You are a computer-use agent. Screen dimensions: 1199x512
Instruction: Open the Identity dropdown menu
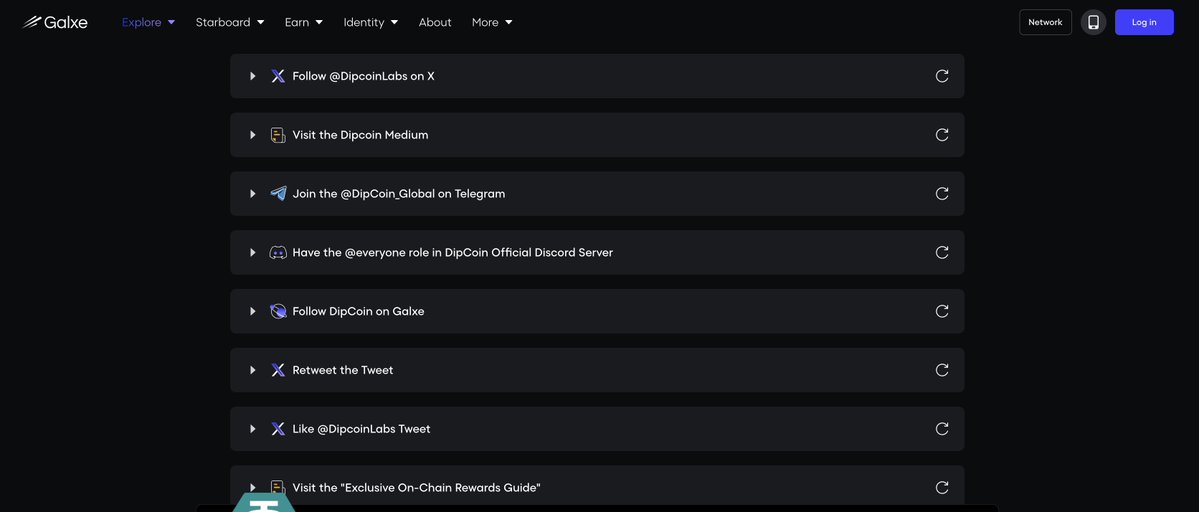tap(371, 22)
